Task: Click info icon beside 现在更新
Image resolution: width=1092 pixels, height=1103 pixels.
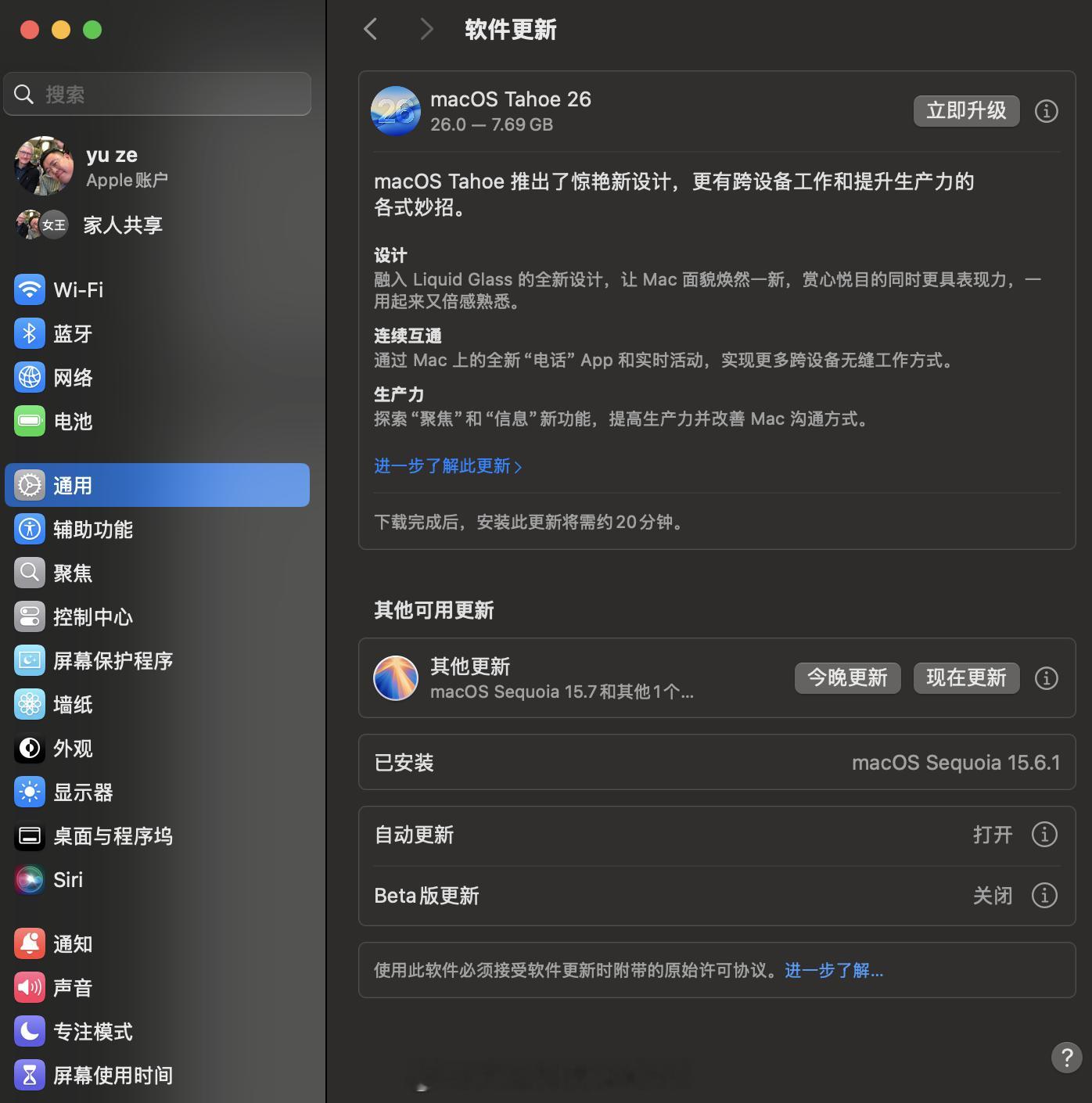Action: tap(1046, 677)
